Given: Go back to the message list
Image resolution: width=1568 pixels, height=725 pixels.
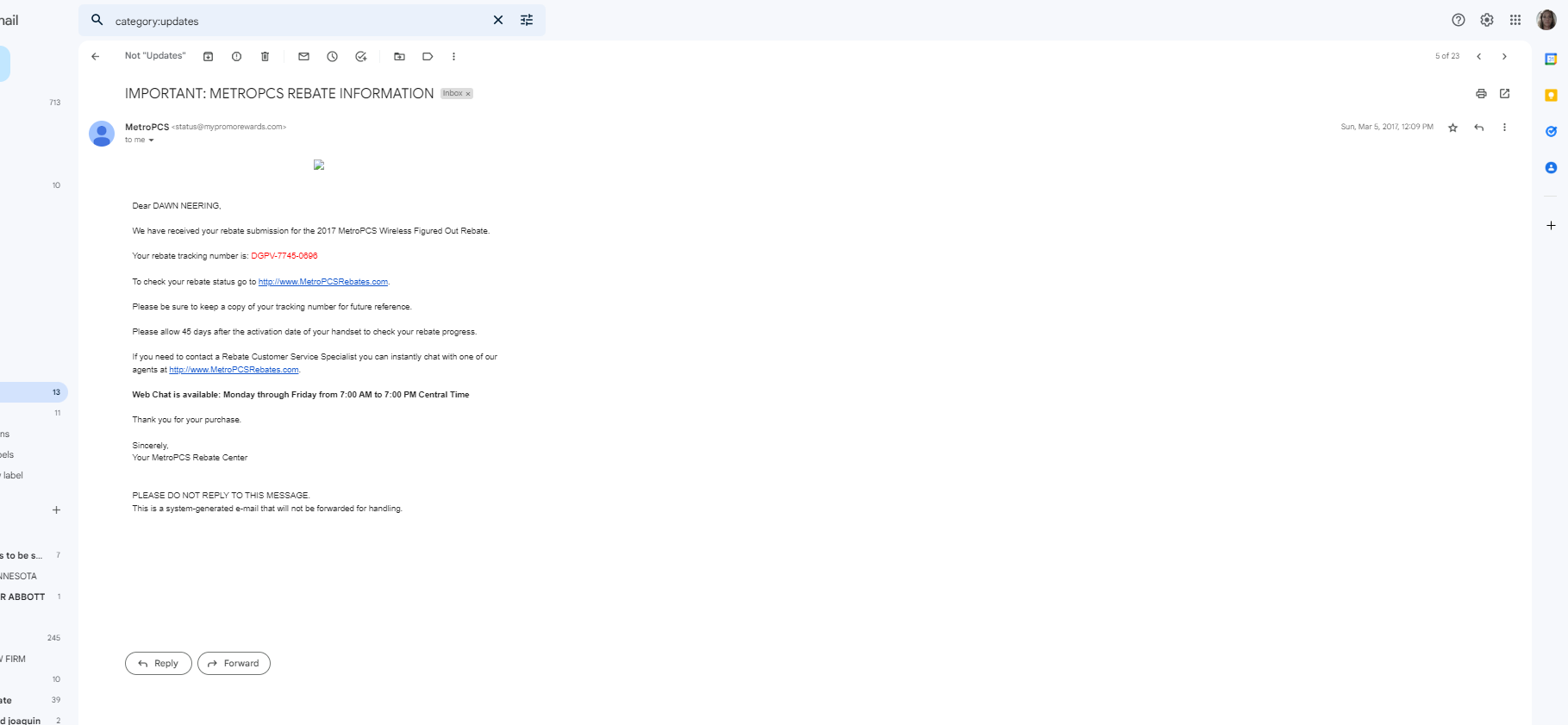Looking at the screenshot, I should [96, 57].
